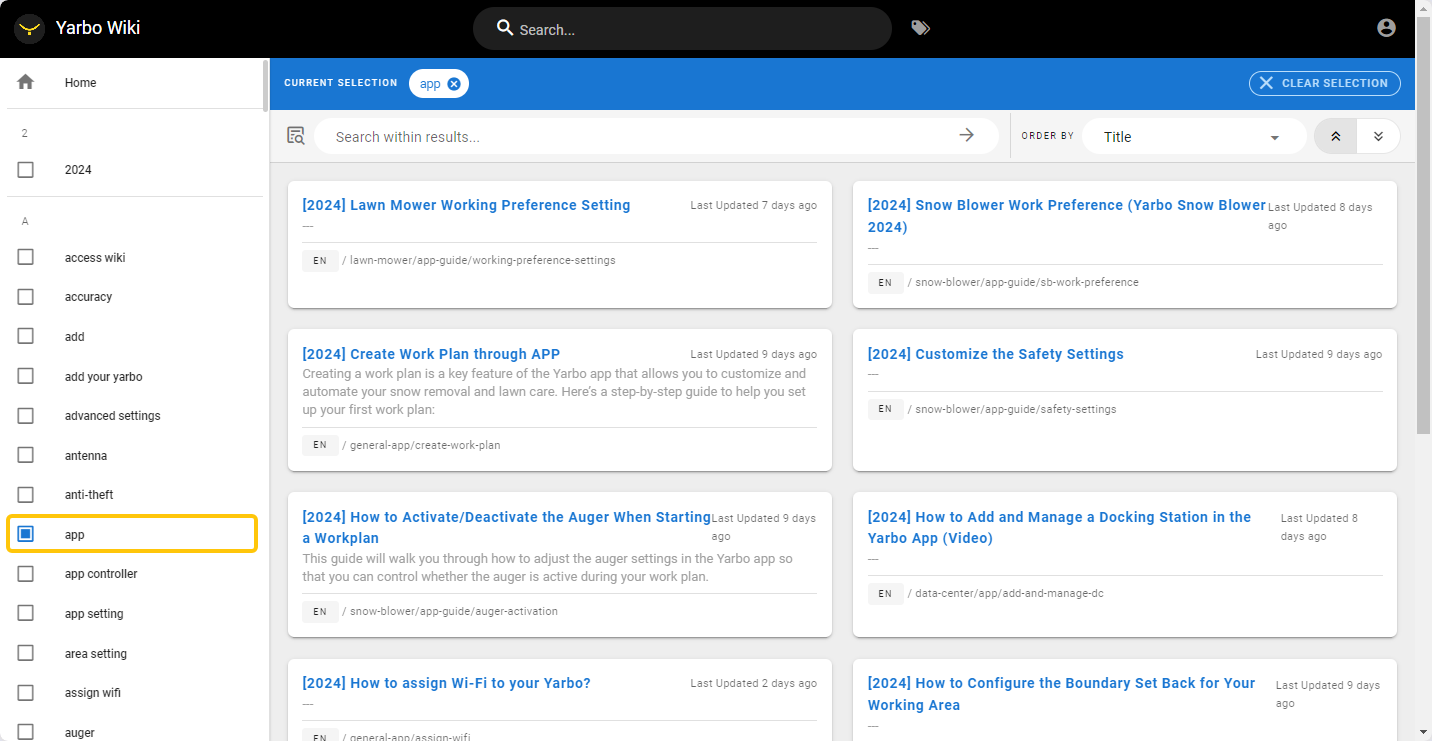Check the antenna tag checkbox
The image size is (1432, 741).
point(26,455)
